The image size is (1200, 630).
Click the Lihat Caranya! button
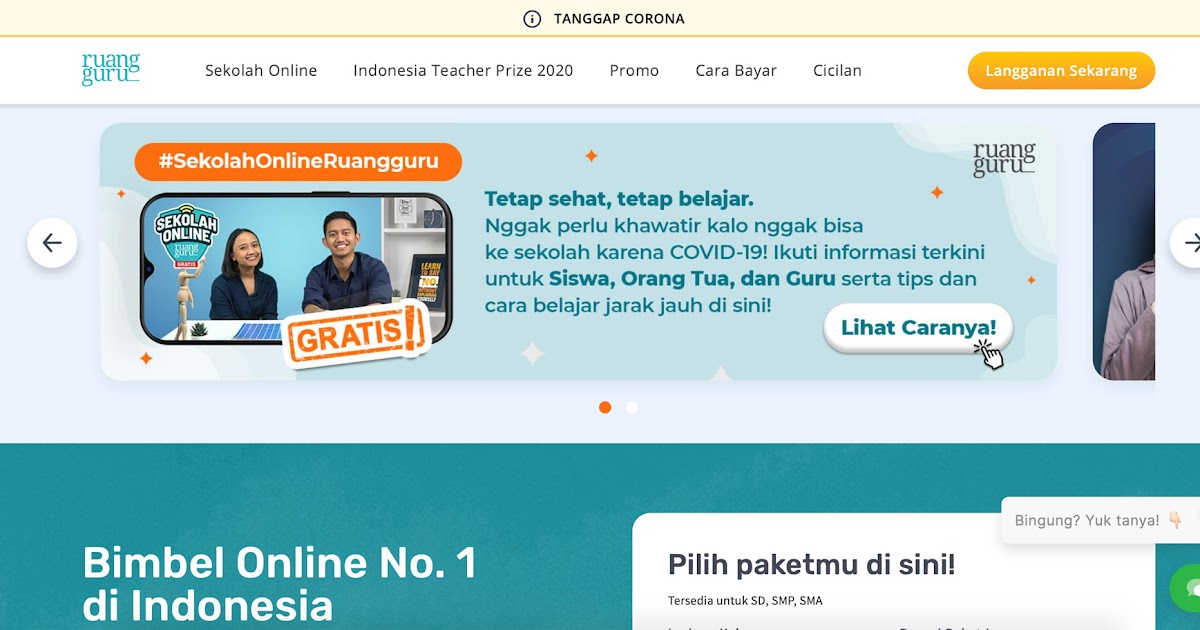918,328
